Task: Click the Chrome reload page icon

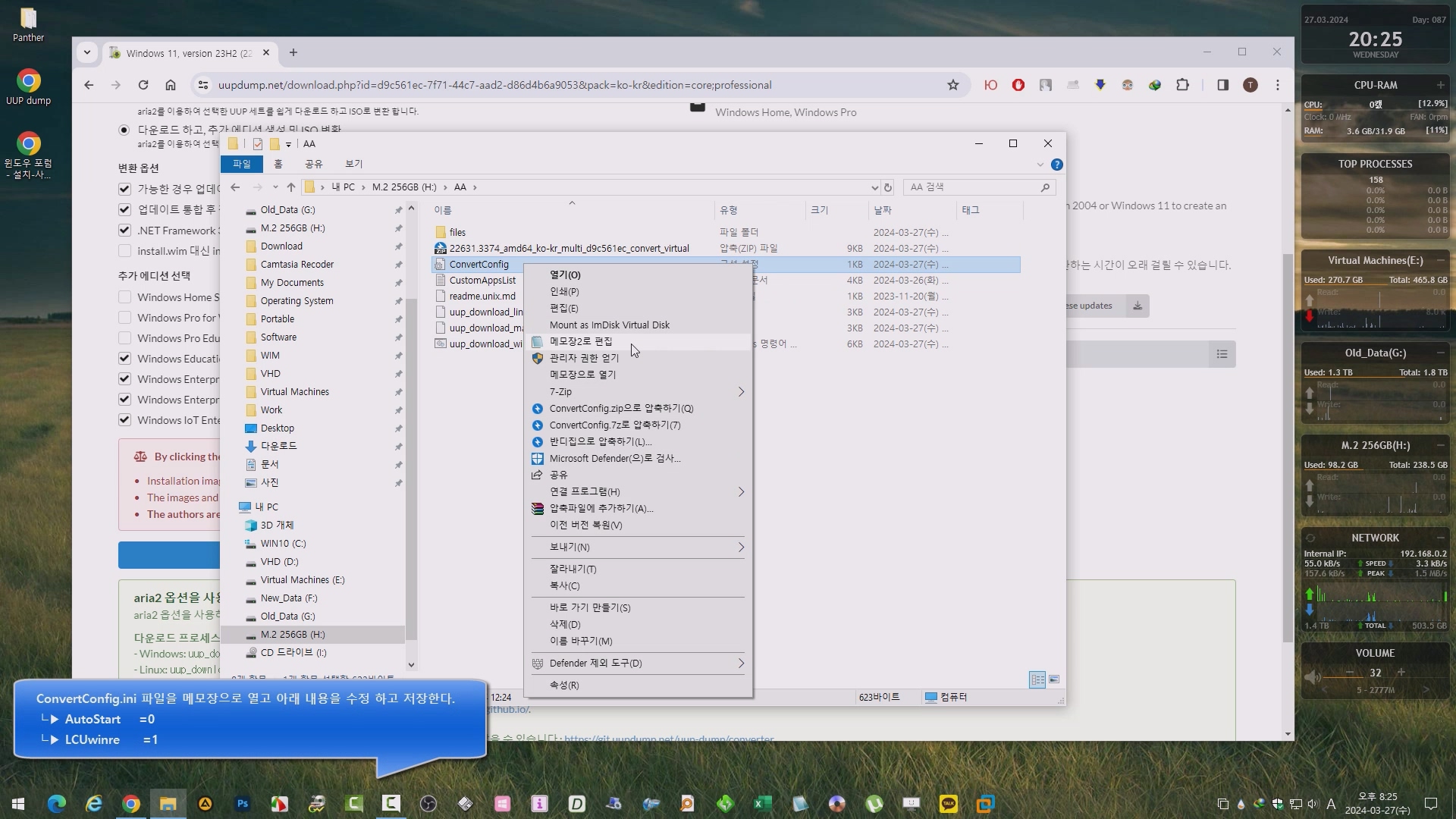Action: coord(143,85)
